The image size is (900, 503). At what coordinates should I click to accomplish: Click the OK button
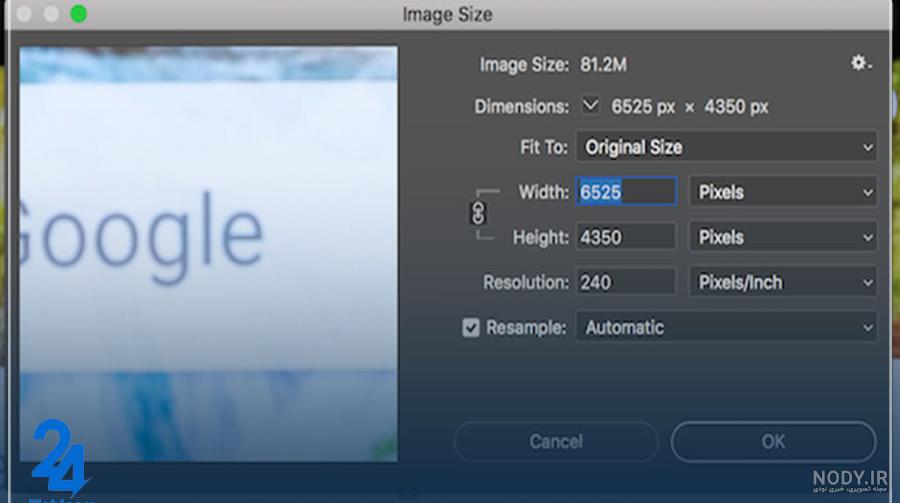773,442
